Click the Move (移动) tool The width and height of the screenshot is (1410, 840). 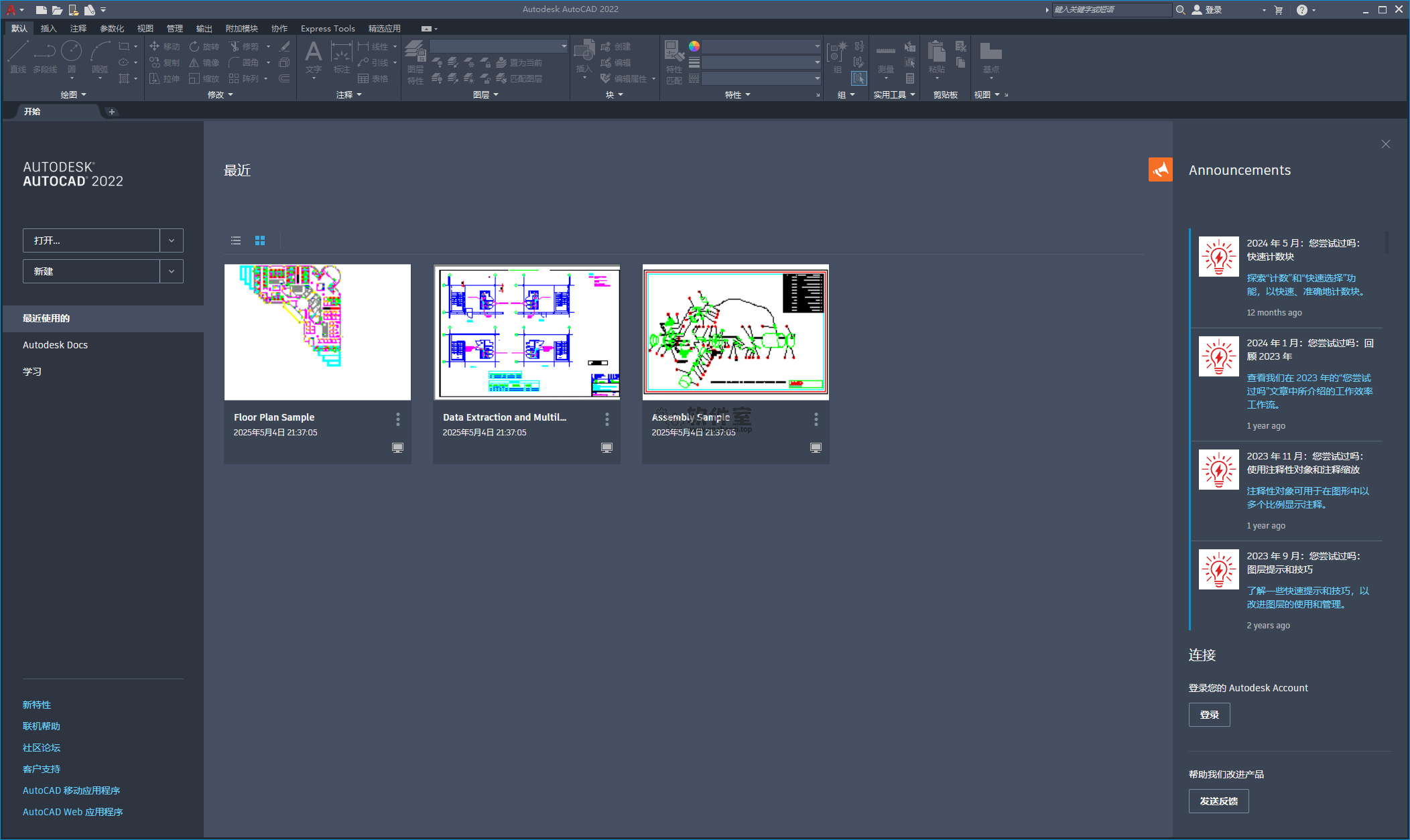coord(165,46)
